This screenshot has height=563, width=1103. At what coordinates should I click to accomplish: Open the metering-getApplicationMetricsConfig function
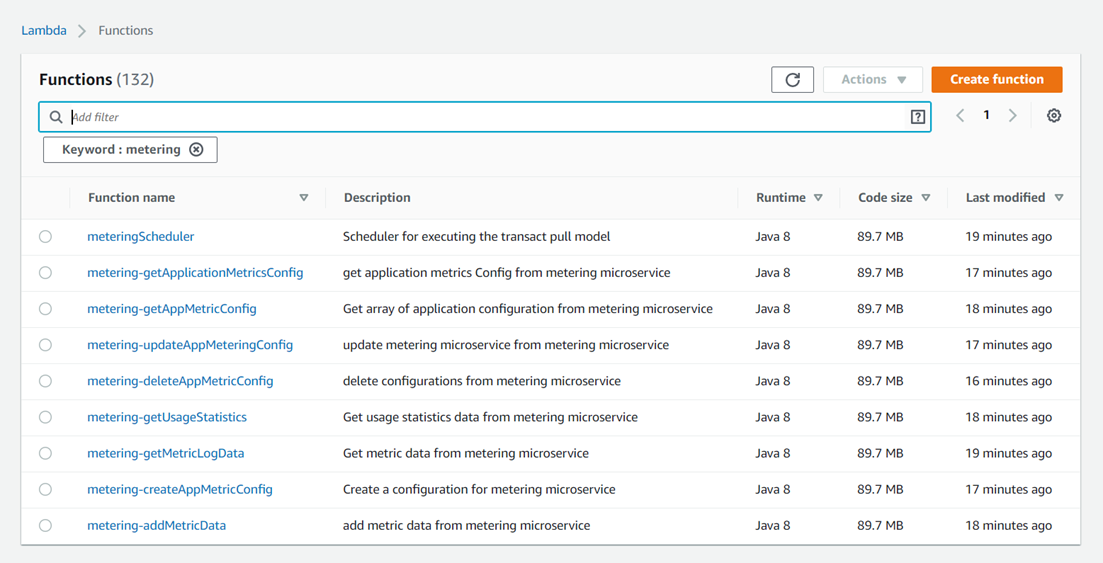[195, 273]
